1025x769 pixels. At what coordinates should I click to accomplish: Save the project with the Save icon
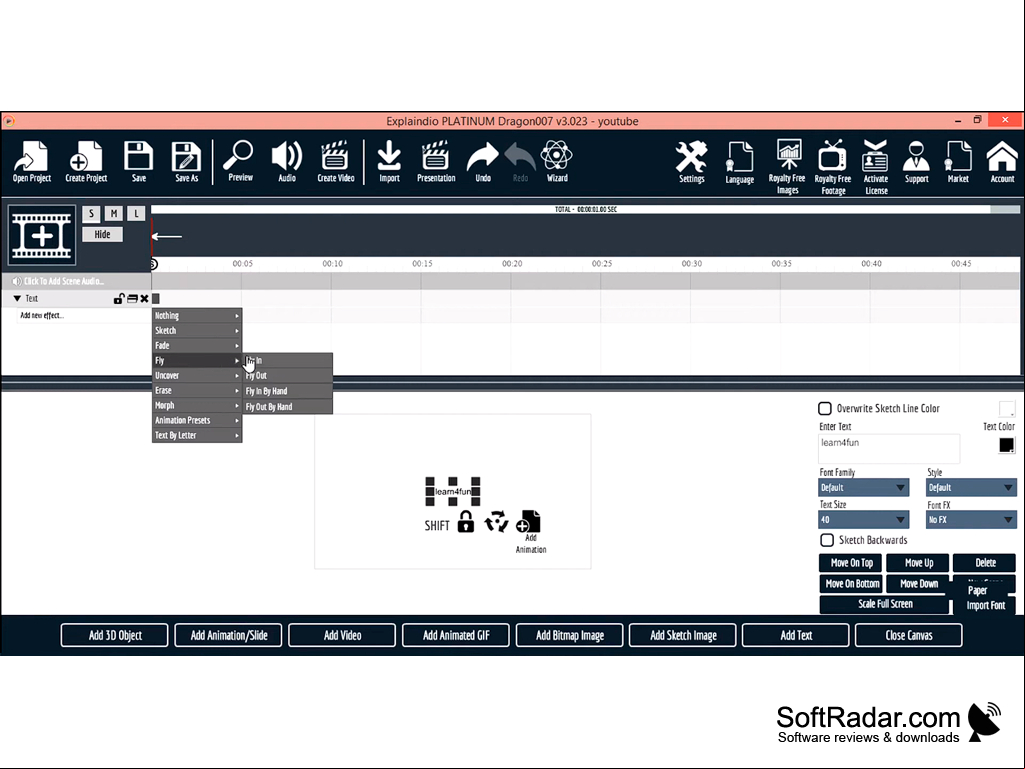tap(139, 162)
